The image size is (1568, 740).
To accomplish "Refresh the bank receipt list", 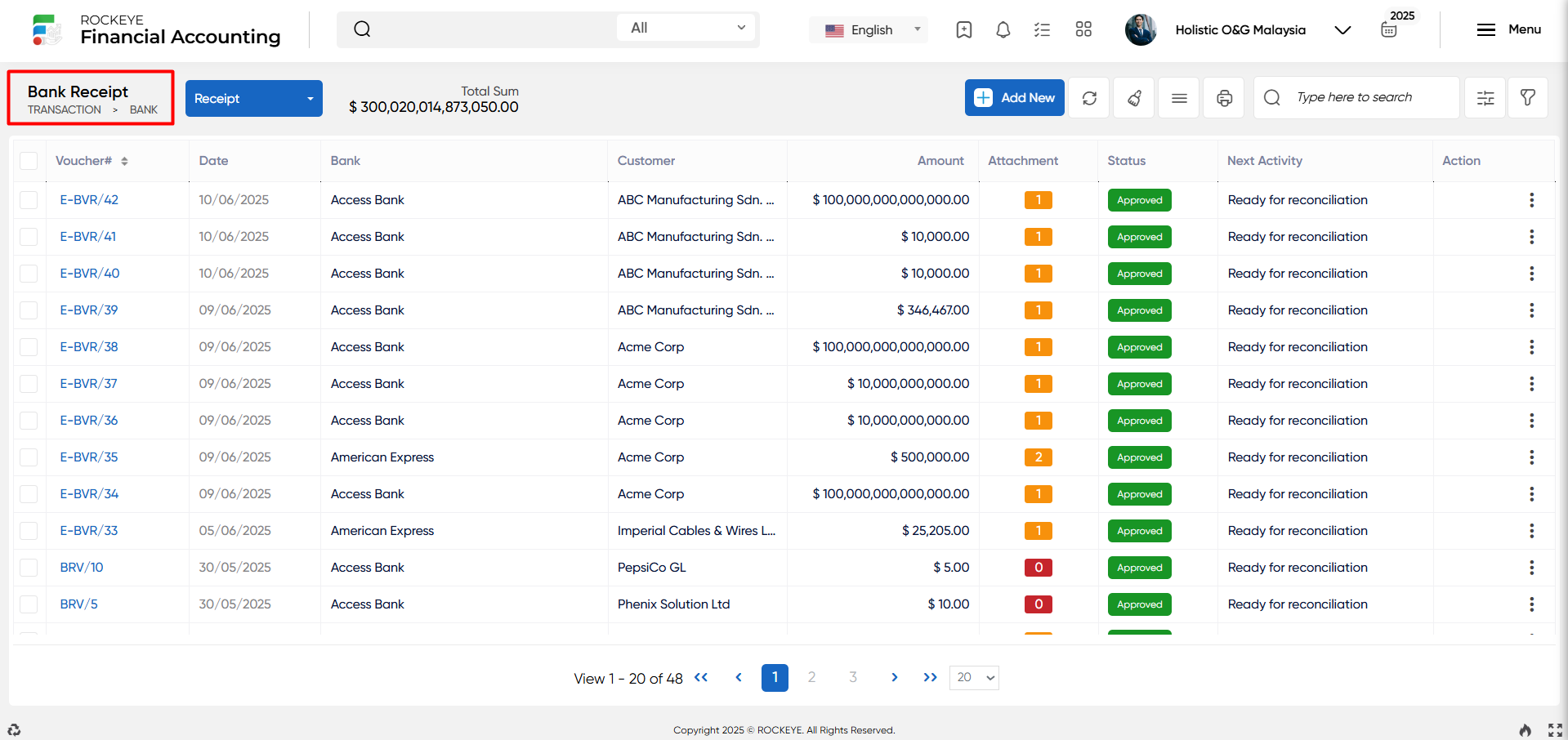I will click(x=1089, y=98).
